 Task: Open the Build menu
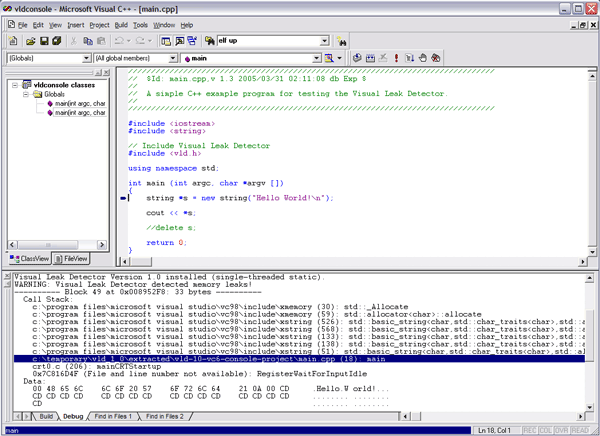tap(121, 24)
